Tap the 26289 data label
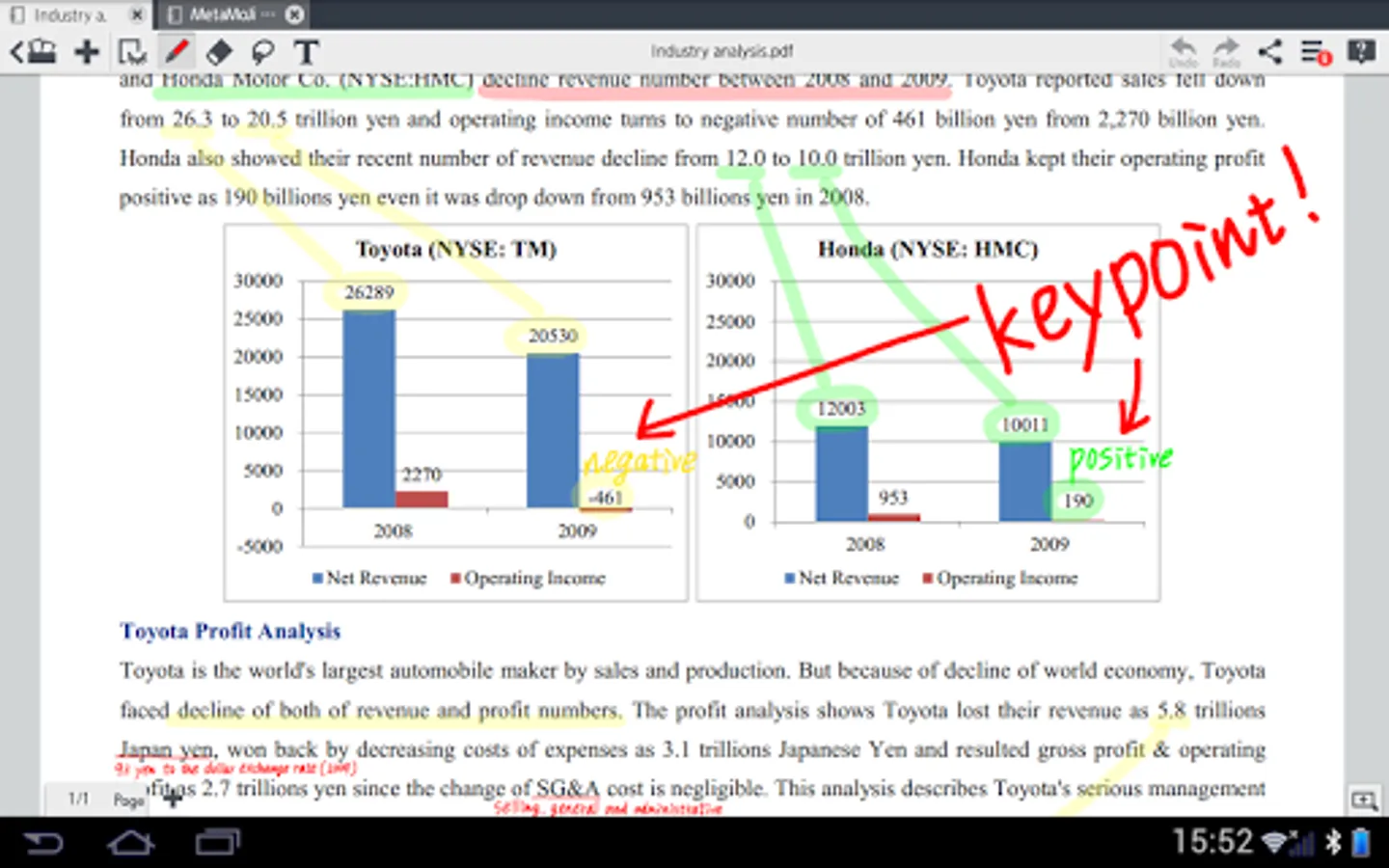The image size is (1389, 868). coord(369,292)
